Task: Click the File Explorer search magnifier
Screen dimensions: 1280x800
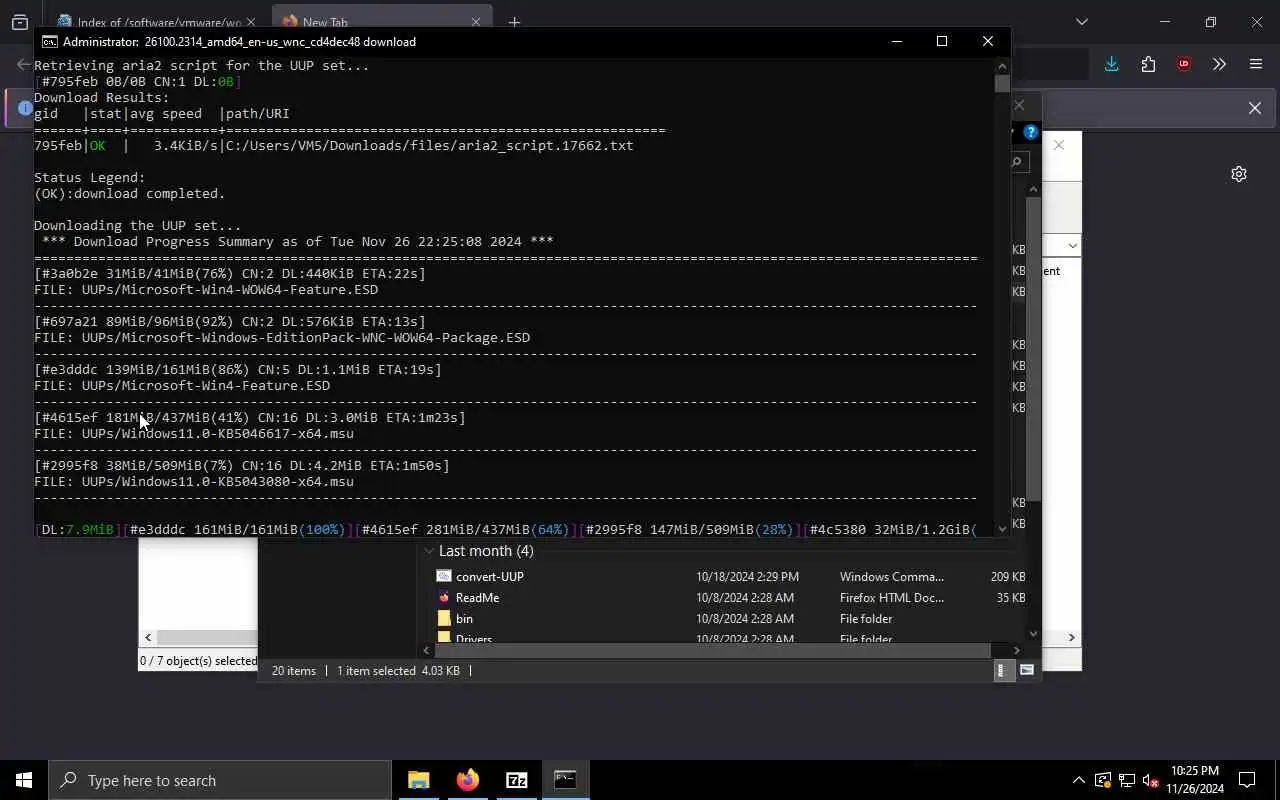Action: point(1017,162)
